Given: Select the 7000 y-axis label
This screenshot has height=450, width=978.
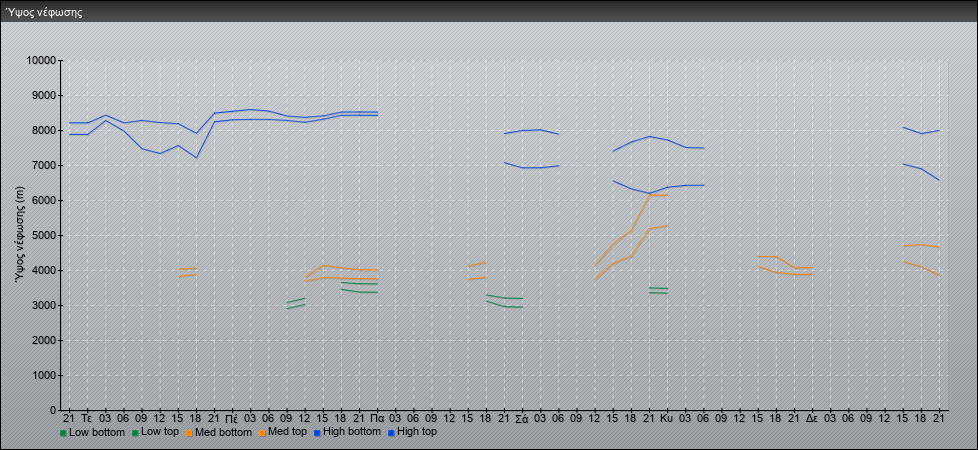Looking at the screenshot, I should click(44, 165).
